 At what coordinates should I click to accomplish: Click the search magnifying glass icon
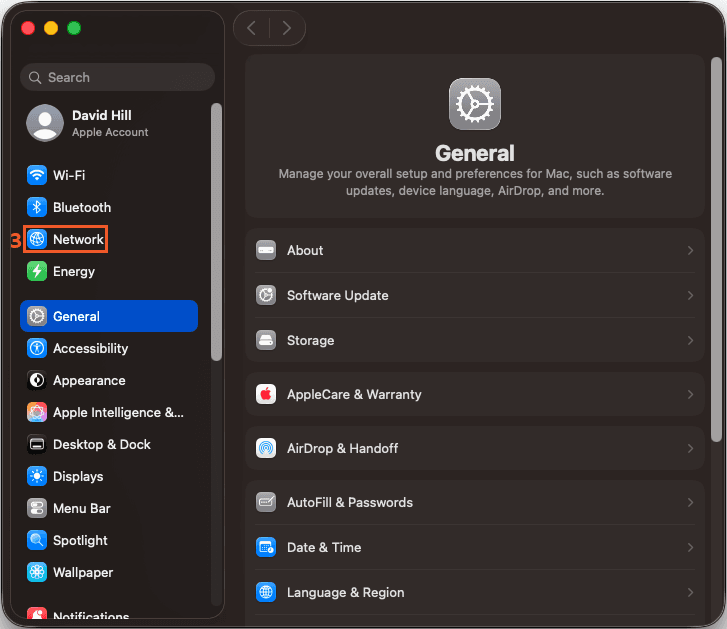coord(35,77)
